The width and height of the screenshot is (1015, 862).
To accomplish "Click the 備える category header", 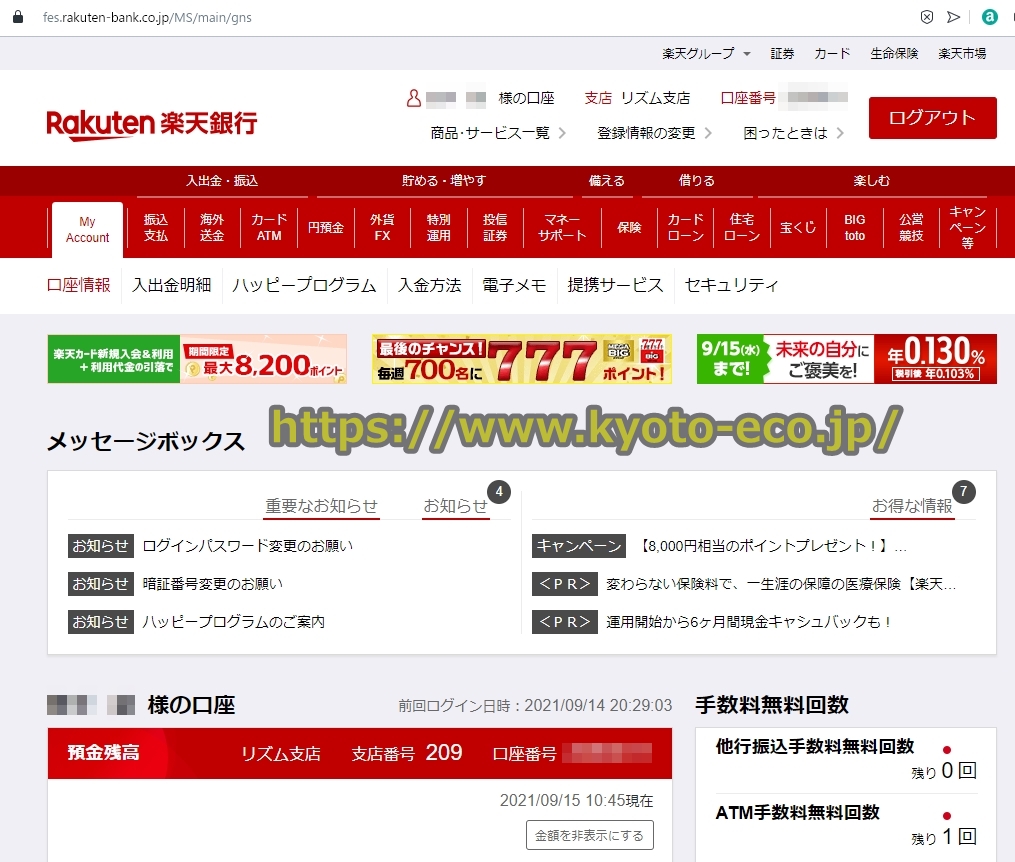I will pos(607,181).
